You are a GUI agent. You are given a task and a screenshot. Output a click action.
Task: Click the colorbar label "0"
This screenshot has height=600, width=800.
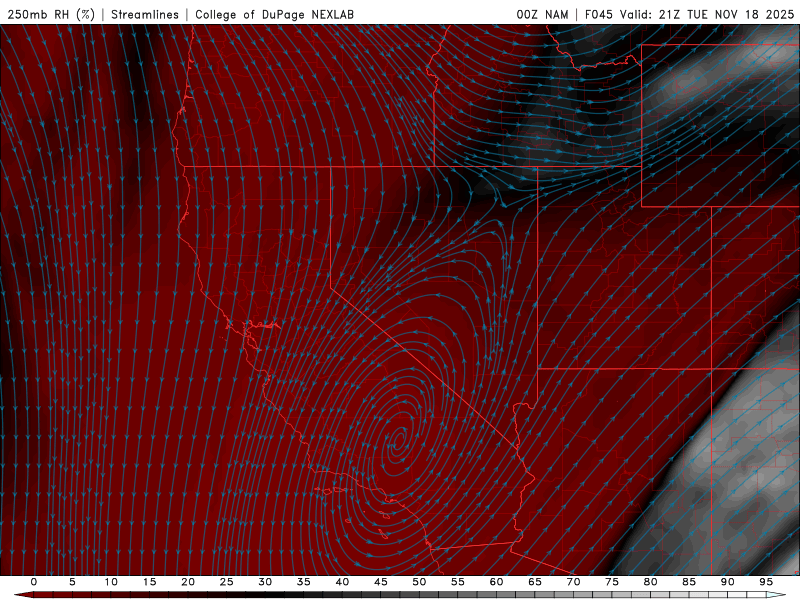coord(34,582)
